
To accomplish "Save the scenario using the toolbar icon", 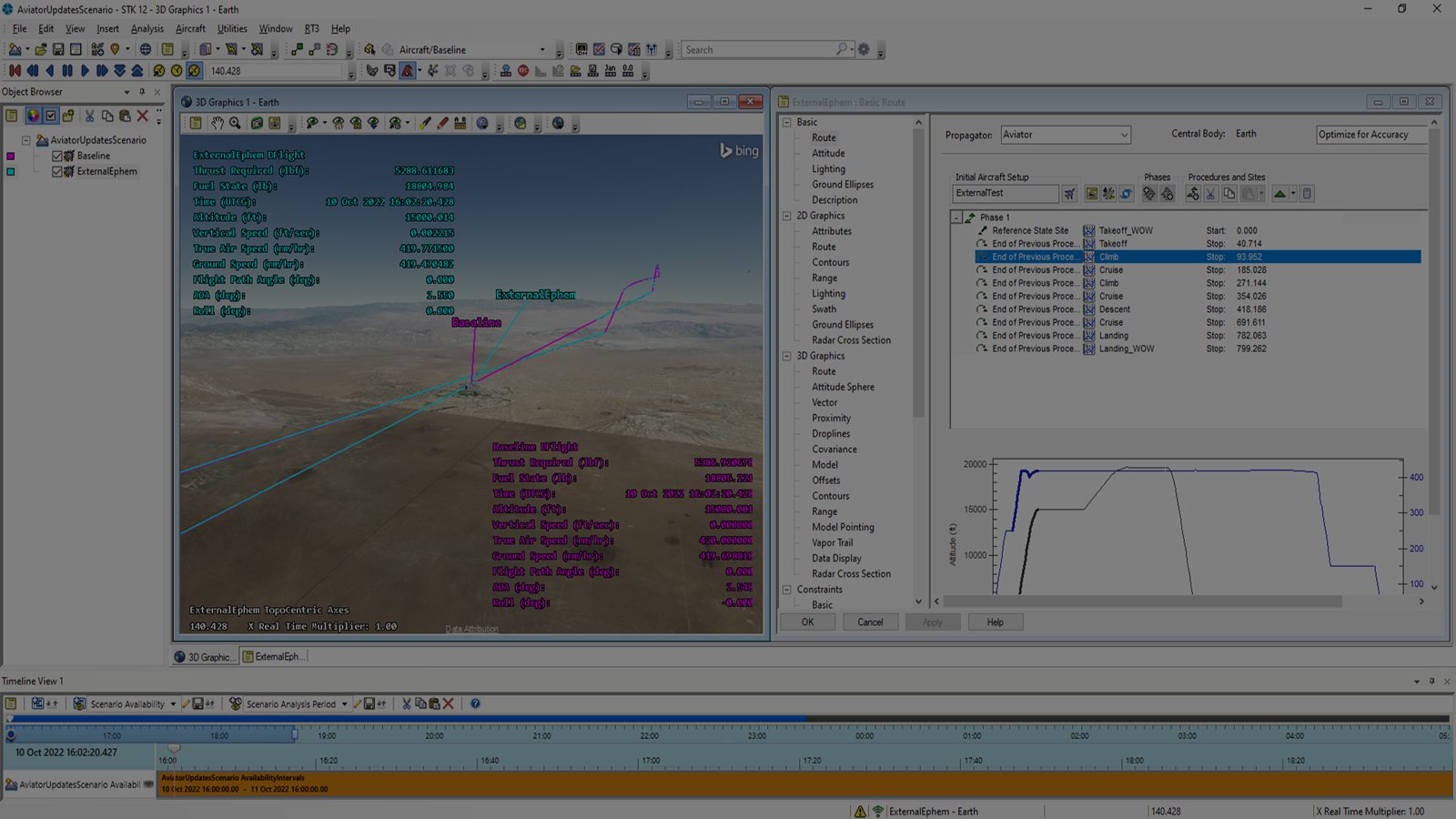I will click(x=58, y=49).
